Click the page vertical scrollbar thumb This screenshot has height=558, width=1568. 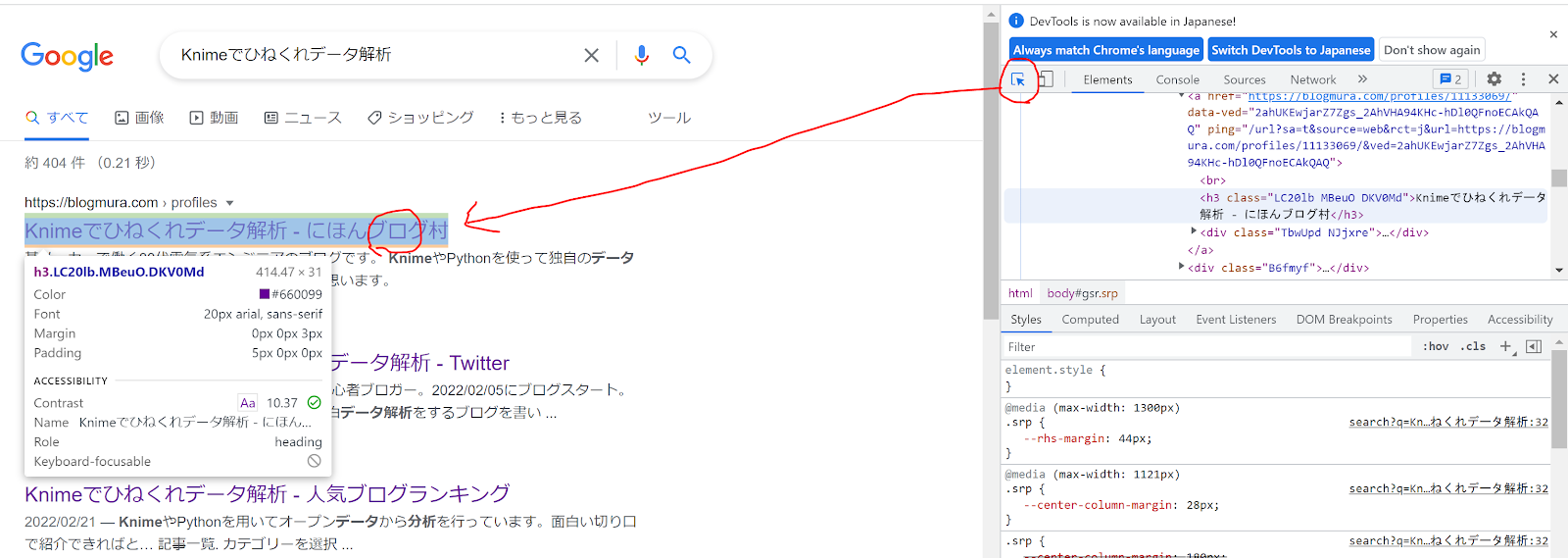[991, 173]
